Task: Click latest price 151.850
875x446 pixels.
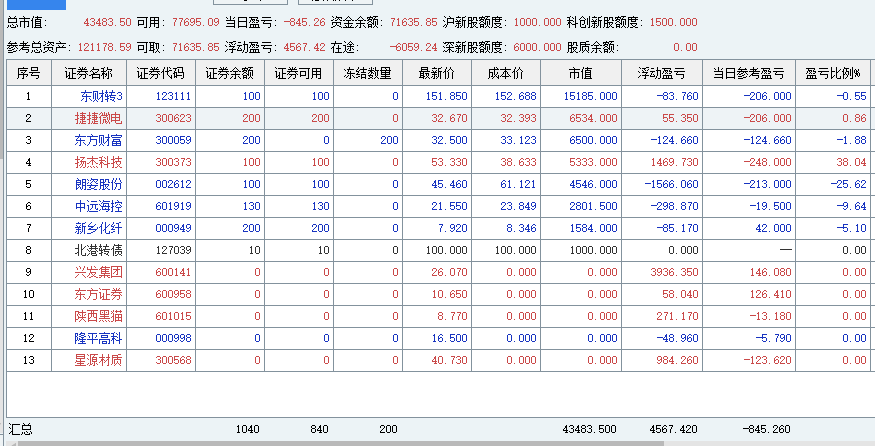Action: [446, 96]
